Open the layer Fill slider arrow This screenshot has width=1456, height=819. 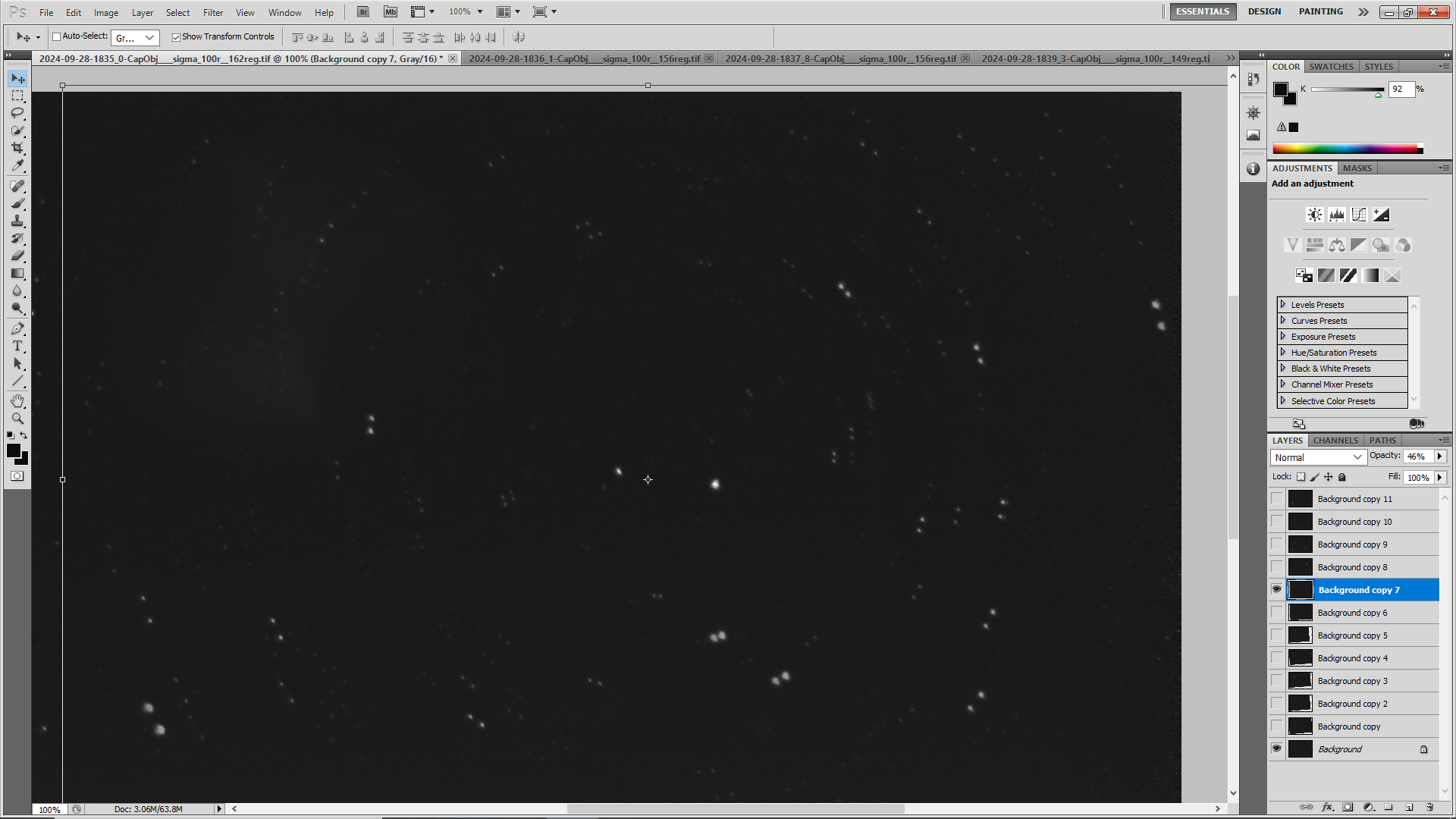click(x=1439, y=477)
